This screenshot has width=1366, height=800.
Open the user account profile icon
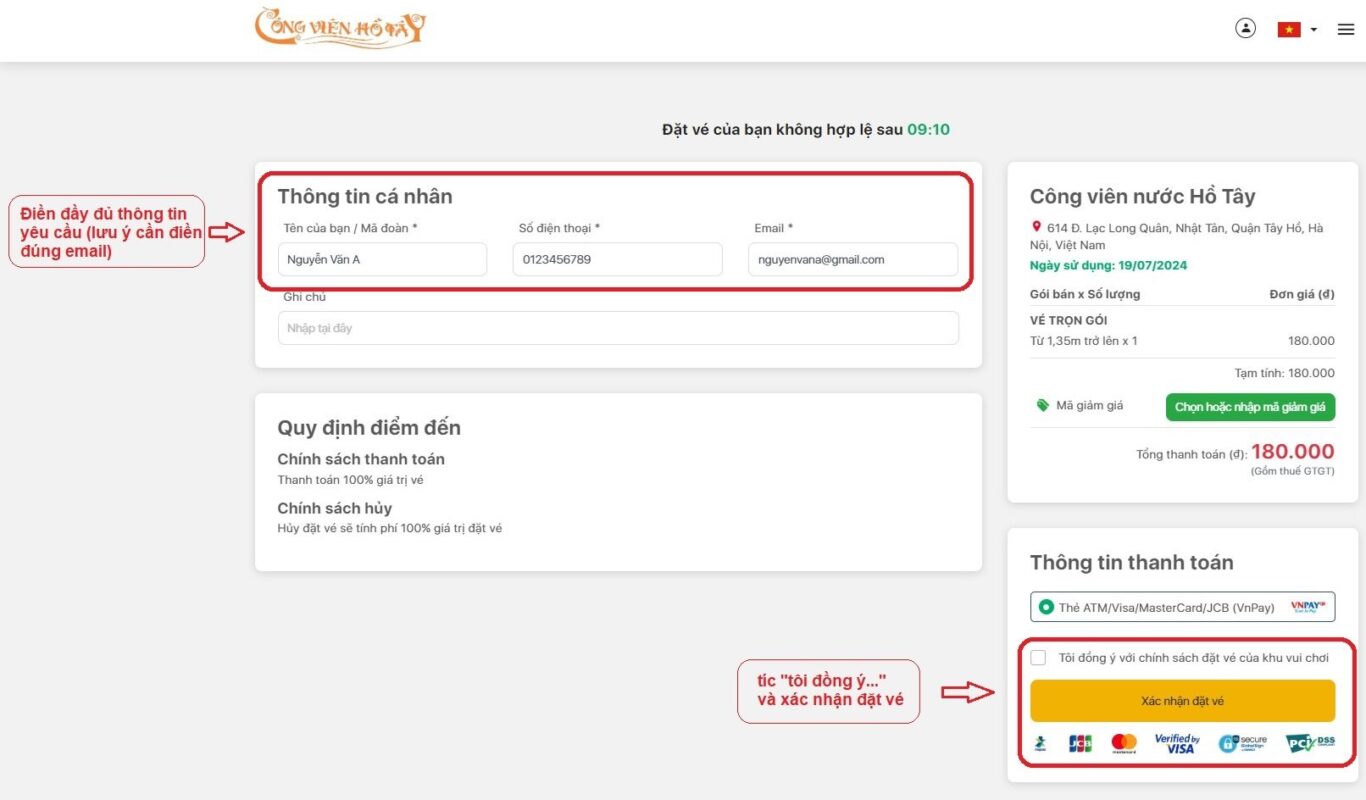click(1245, 29)
